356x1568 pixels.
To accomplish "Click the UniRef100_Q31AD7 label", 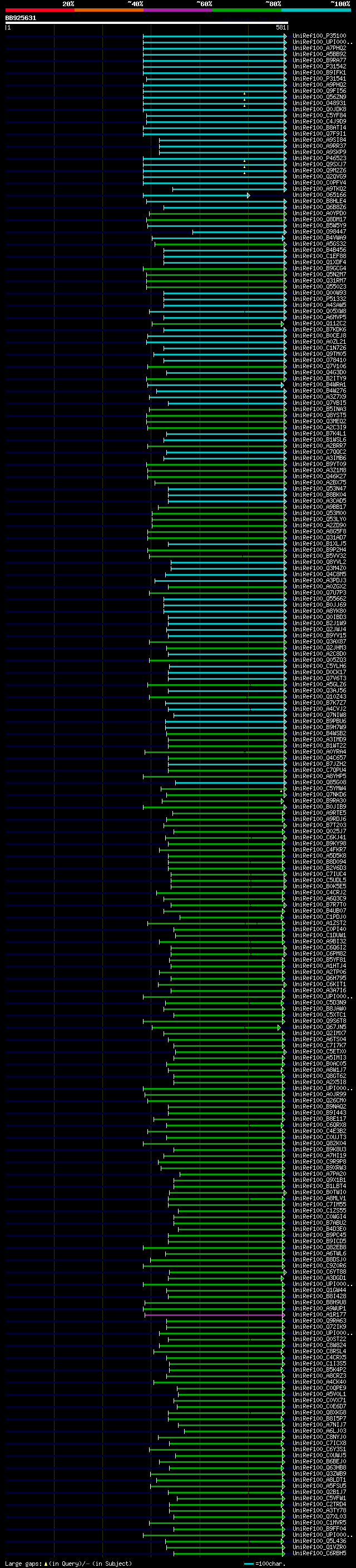I will [x=319, y=537].
